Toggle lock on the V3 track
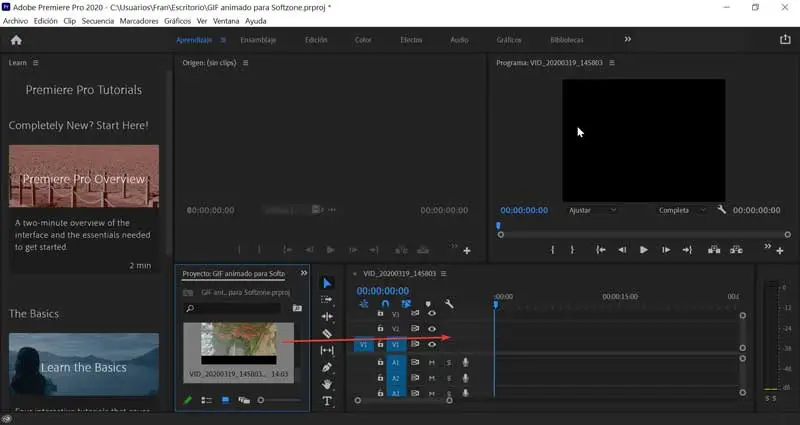This screenshot has width=800, height=425. (380, 313)
